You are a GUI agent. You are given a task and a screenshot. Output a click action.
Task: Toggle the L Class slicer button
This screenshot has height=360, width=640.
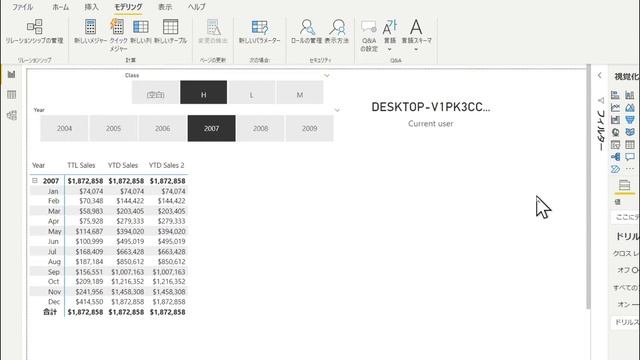[251, 92]
